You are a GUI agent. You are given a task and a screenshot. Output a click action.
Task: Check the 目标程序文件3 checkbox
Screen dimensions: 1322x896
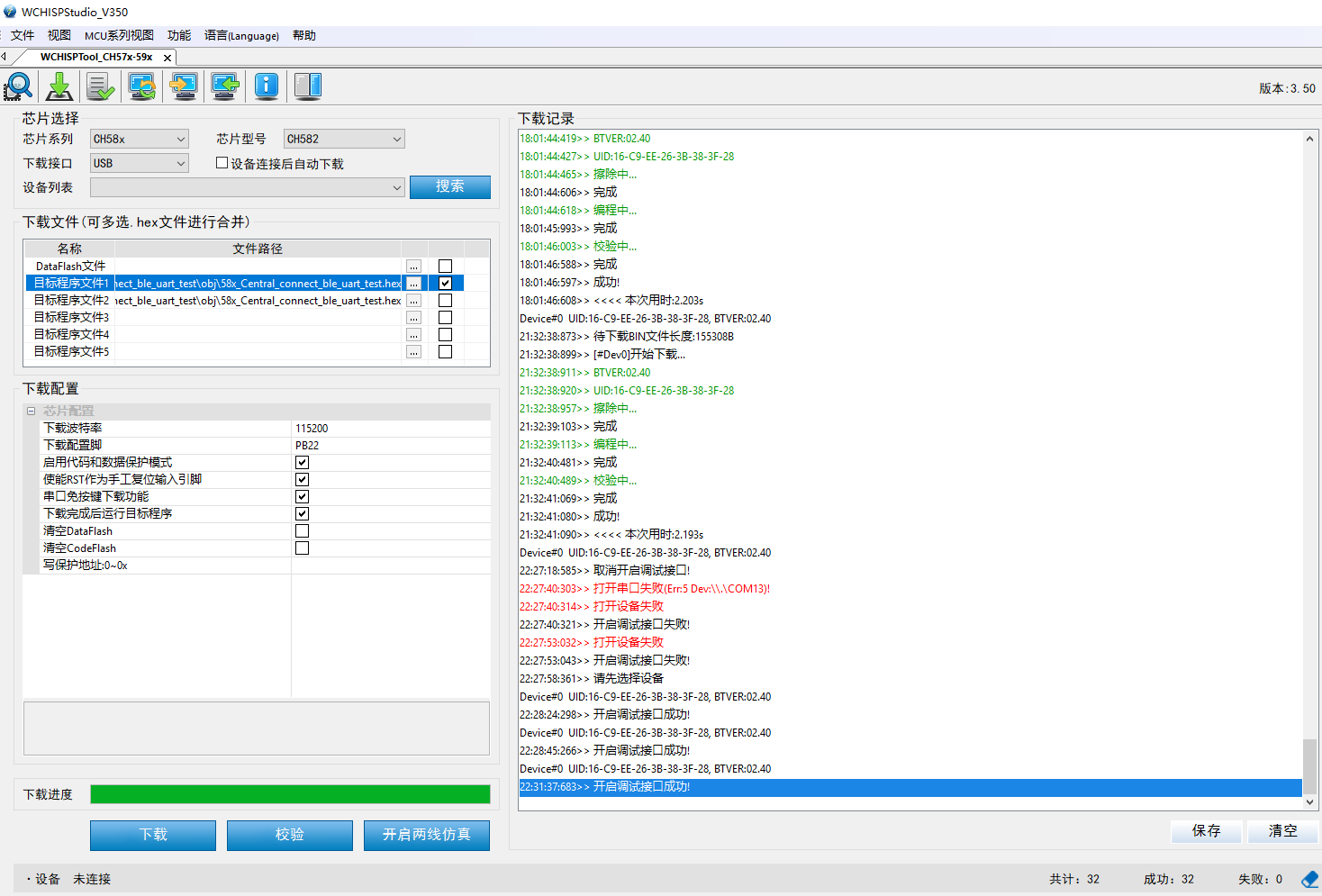(445, 318)
